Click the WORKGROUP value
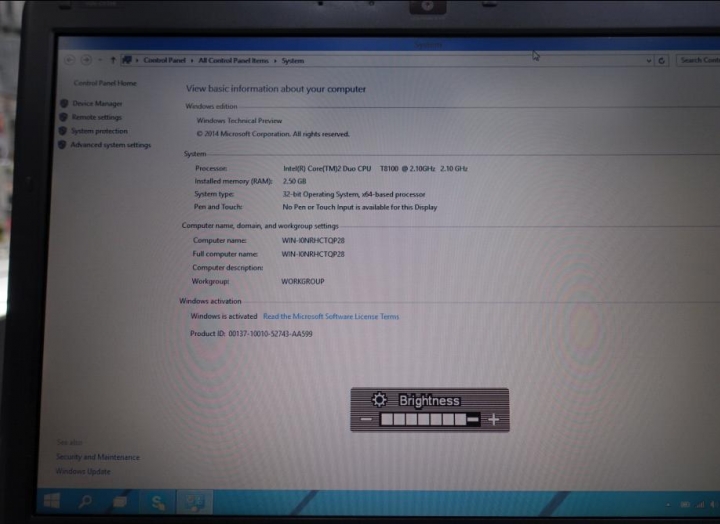 303,281
